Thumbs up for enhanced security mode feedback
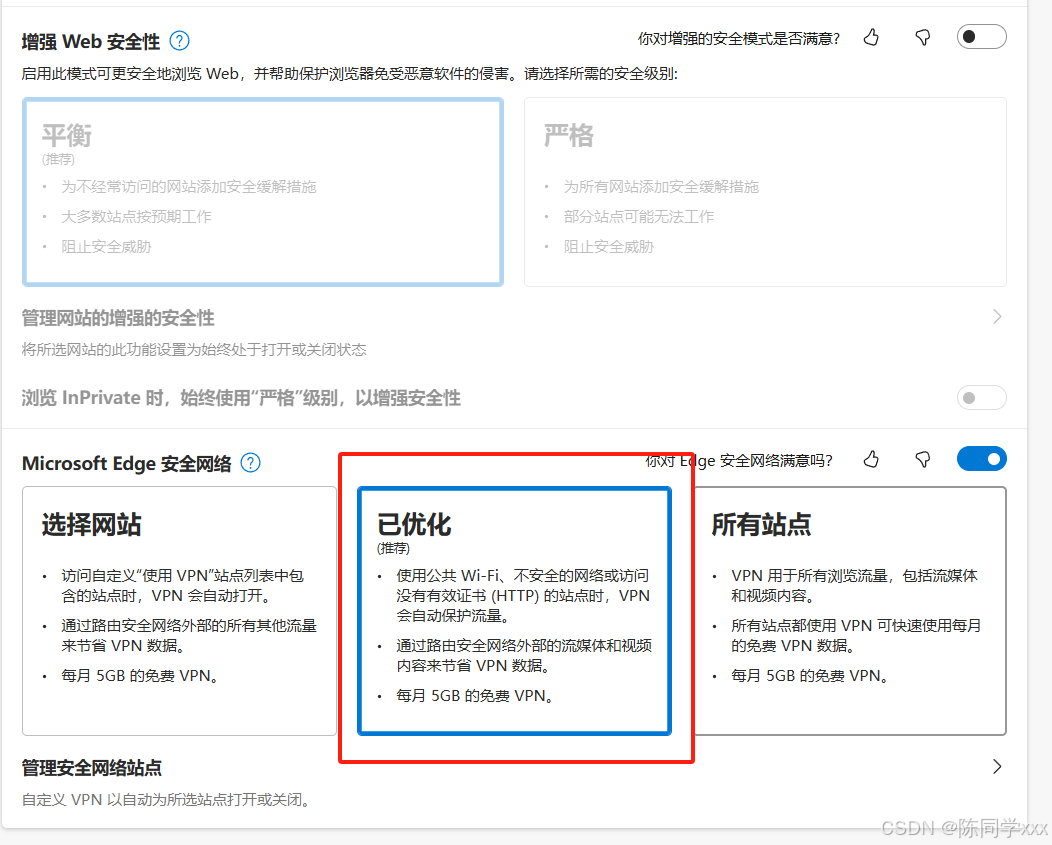1052x845 pixels. 872,38
